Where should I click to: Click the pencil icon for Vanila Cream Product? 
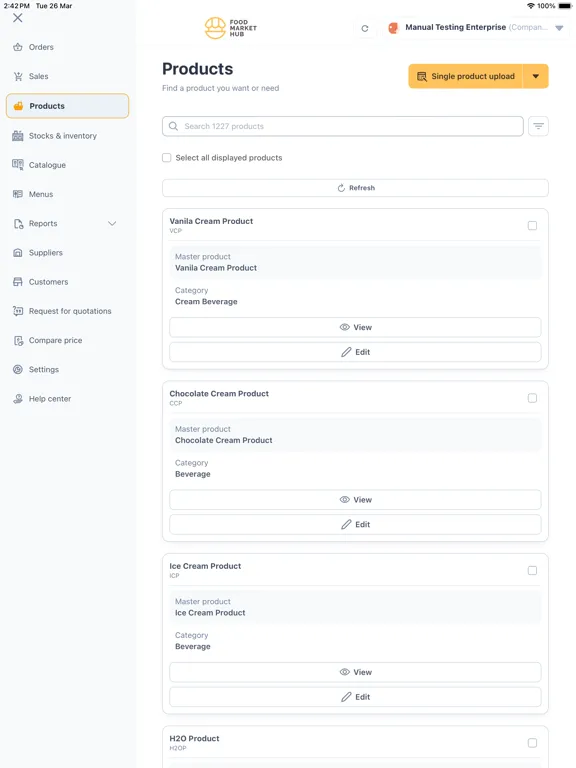click(x=346, y=352)
